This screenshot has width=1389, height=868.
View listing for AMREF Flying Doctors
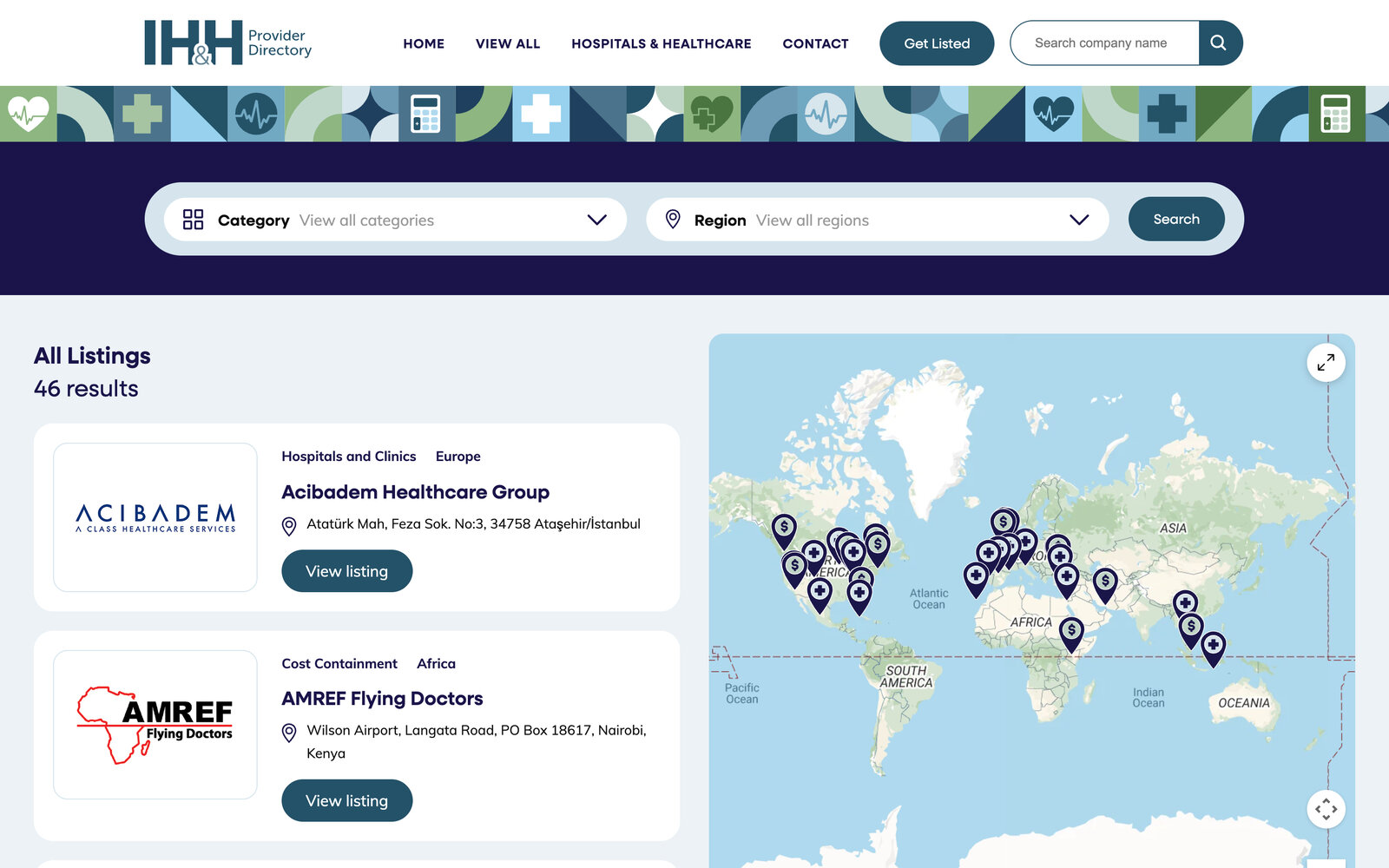pos(347,800)
